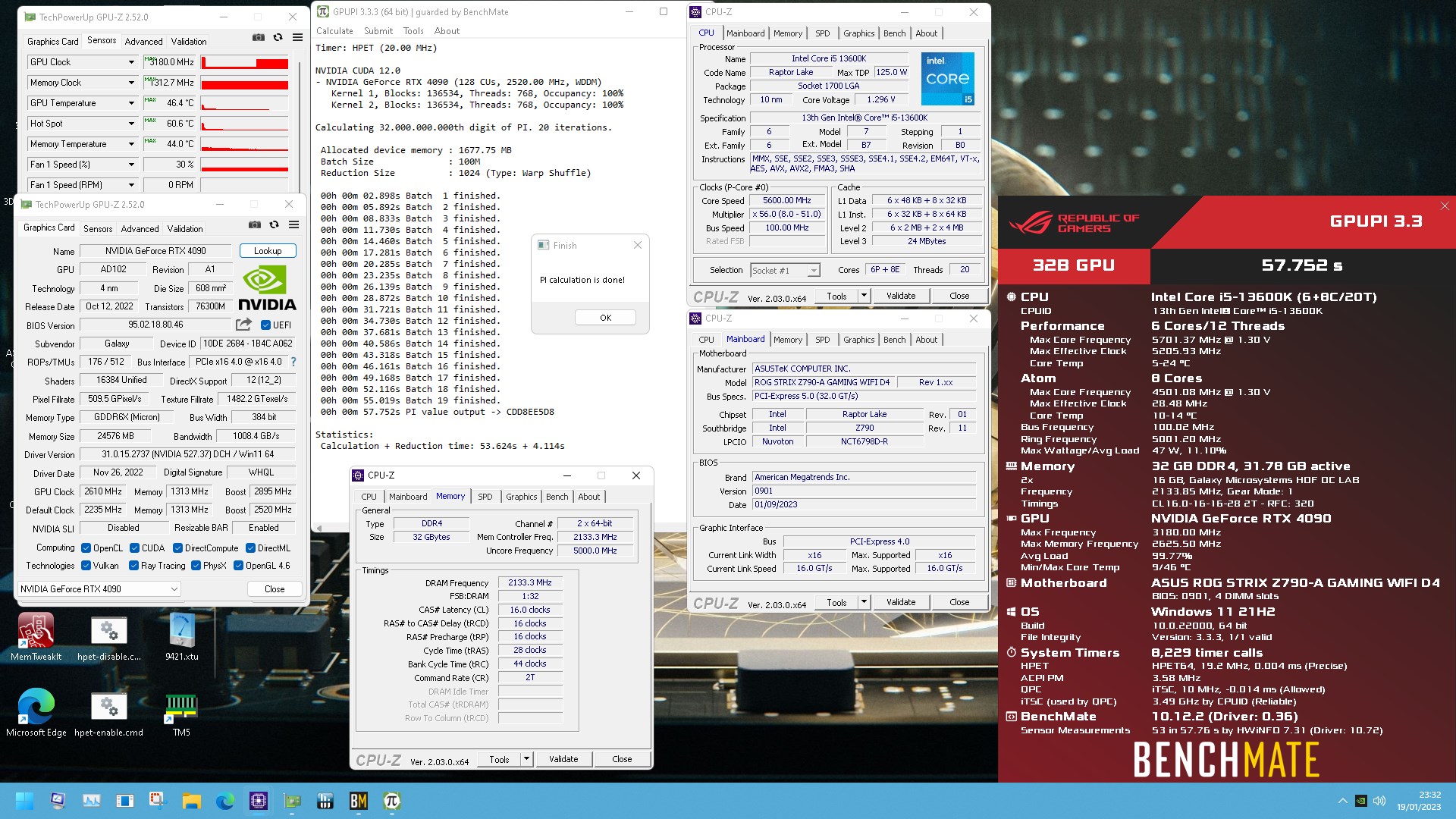Viewport: 1456px width, 819px height.
Task: Click the NVIDIA system tray icon
Action: [1361, 801]
